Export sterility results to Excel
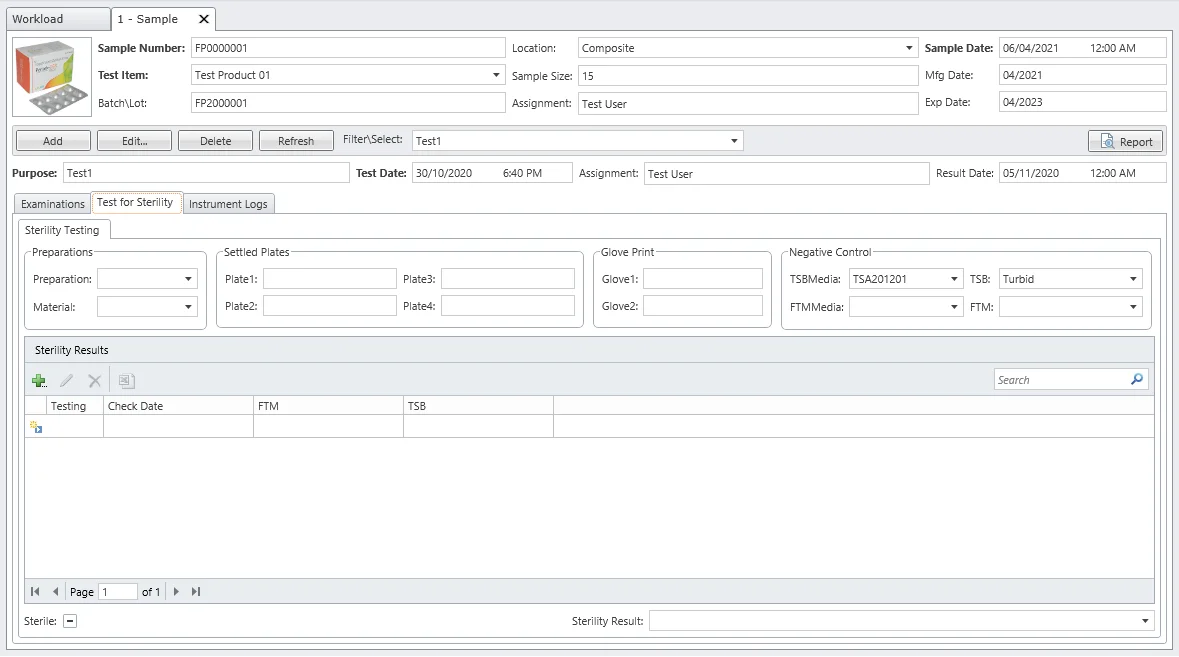The height and width of the screenshot is (657, 1179). pyautogui.click(x=126, y=380)
